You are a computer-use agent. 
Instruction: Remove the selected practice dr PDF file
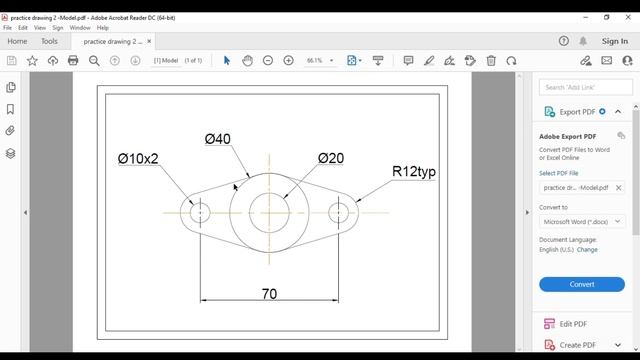(618, 188)
